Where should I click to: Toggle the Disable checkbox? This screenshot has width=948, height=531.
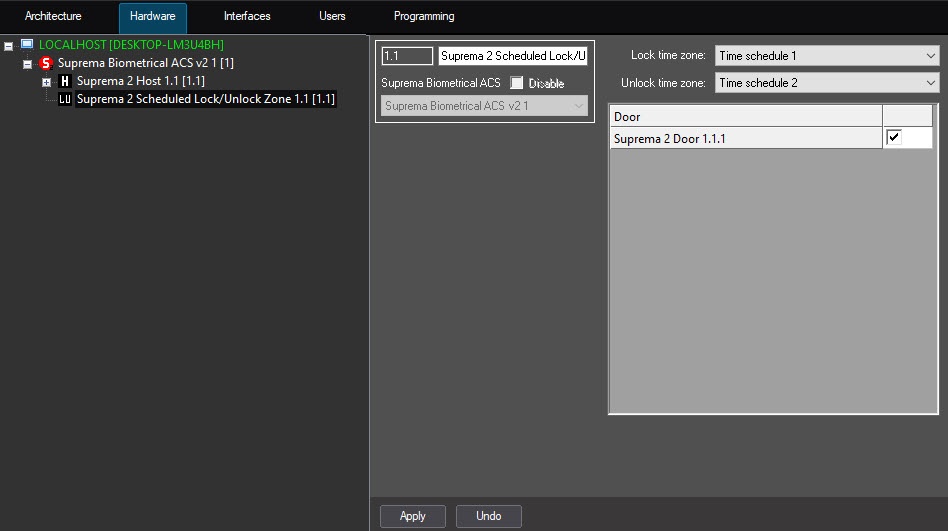coord(516,83)
